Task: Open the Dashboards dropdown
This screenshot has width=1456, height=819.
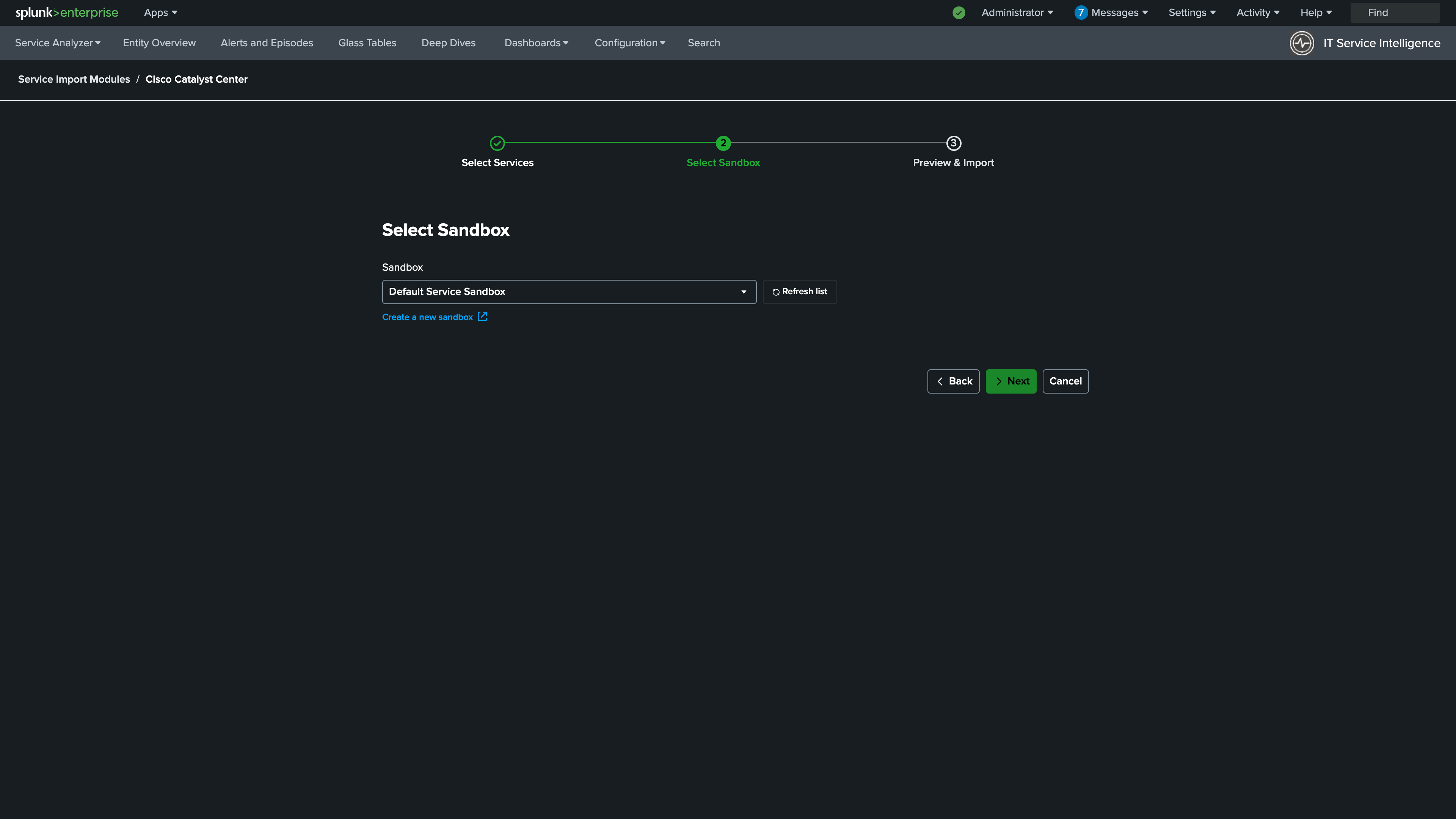Action: click(x=537, y=43)
